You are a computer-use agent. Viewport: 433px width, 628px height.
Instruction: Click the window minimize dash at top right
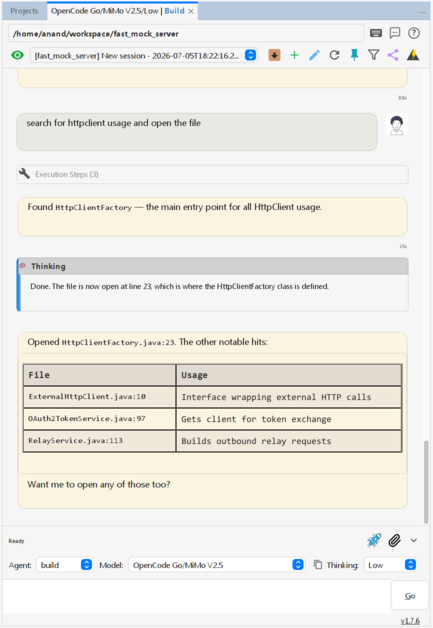423,12
